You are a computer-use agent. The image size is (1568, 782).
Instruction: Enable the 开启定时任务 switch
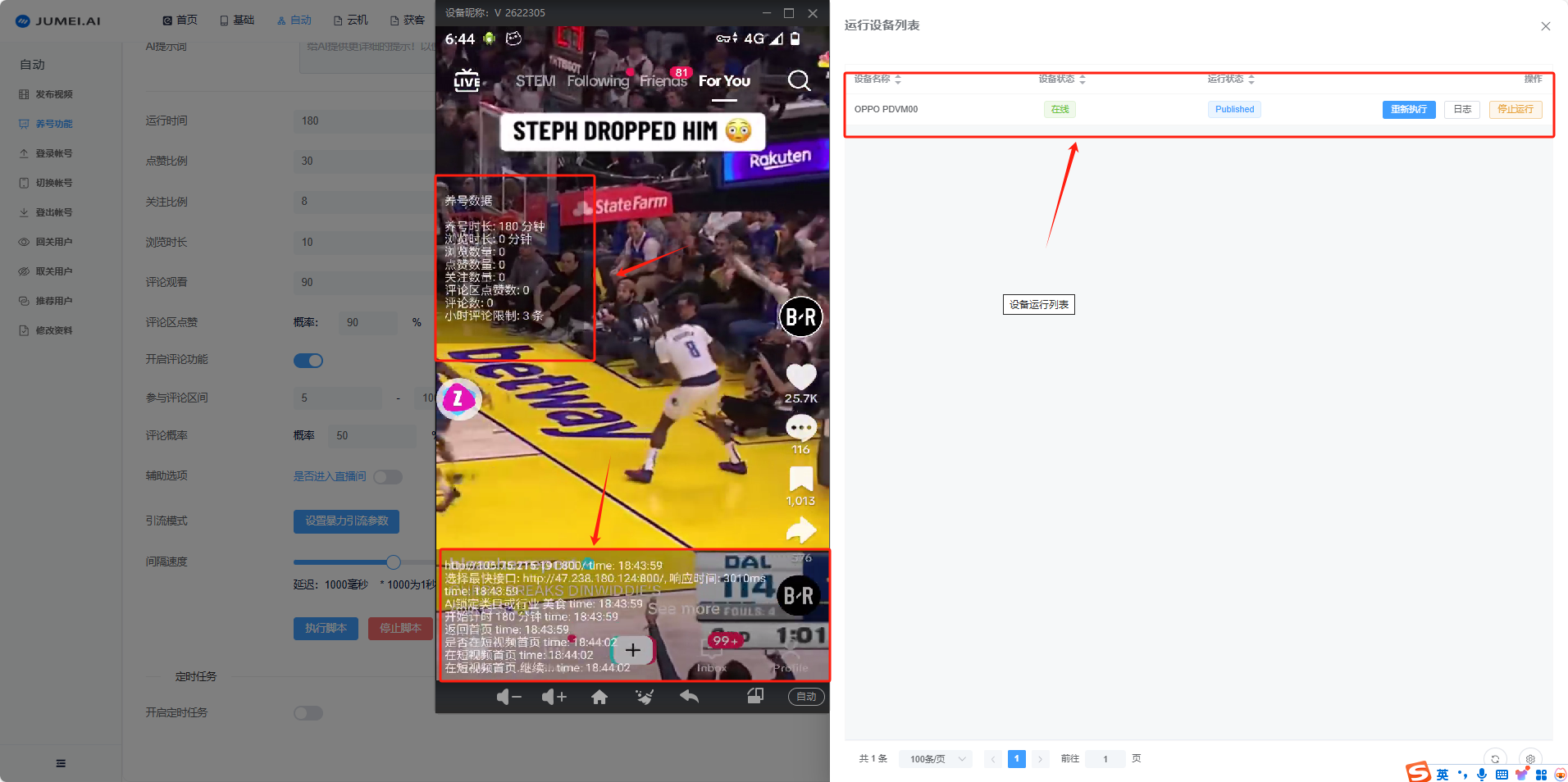[308, 713]
